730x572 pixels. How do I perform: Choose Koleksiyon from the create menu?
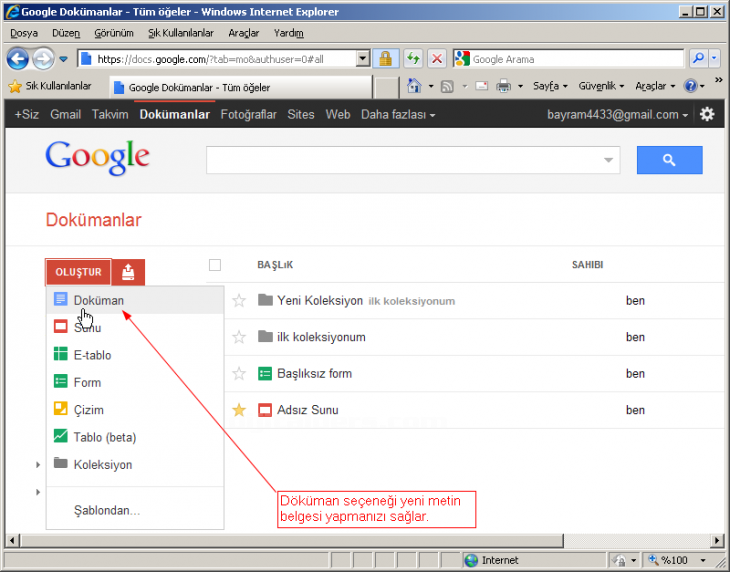[x=135, y=464]
